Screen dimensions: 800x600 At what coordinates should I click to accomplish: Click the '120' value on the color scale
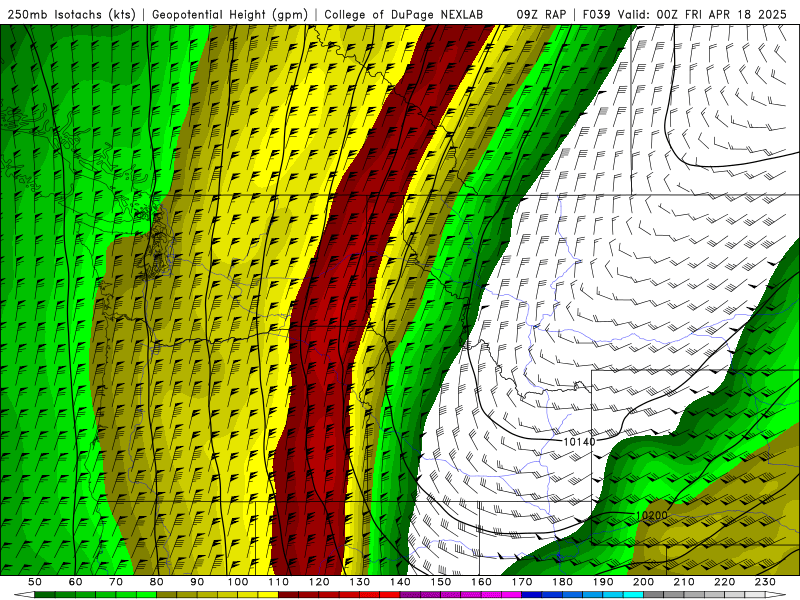click(x=319, y=582)
